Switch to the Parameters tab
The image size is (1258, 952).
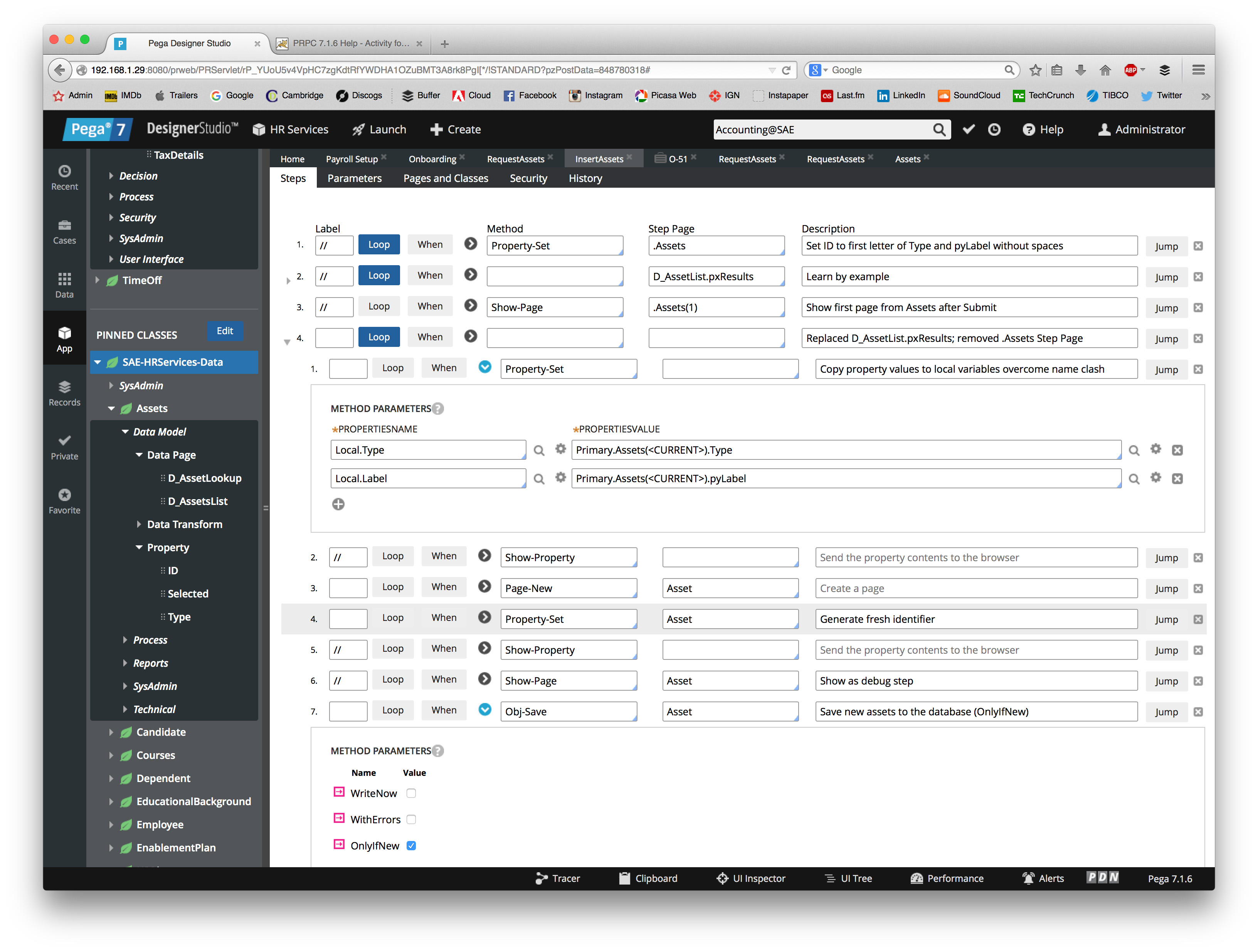coord(354,178)
